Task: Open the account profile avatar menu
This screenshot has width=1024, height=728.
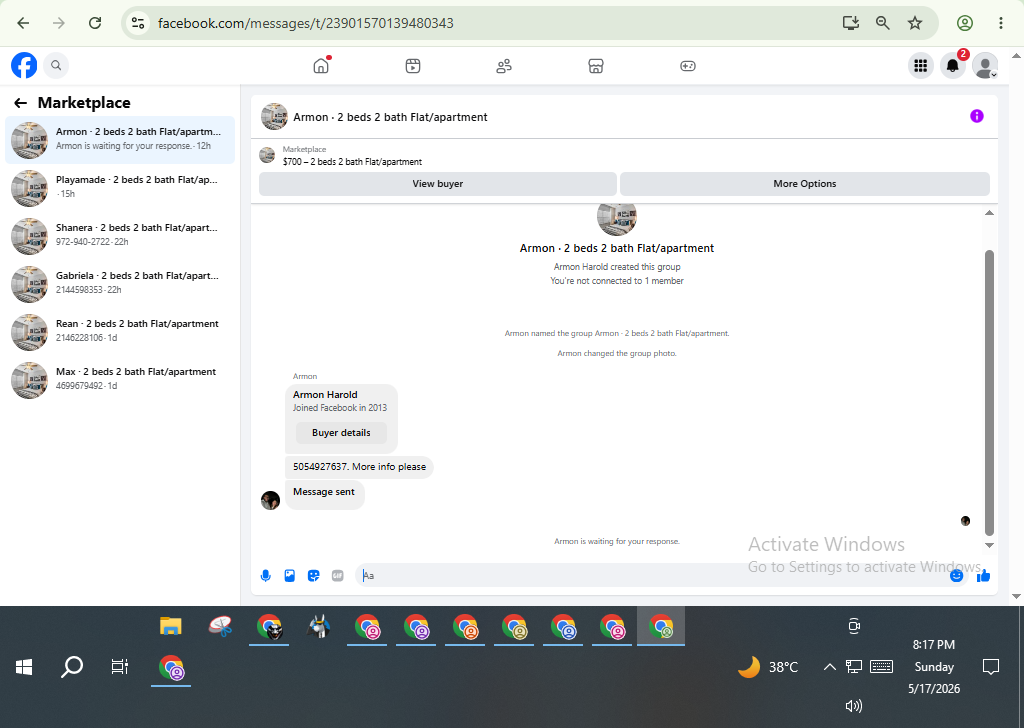Action: (x=985, y=65)
